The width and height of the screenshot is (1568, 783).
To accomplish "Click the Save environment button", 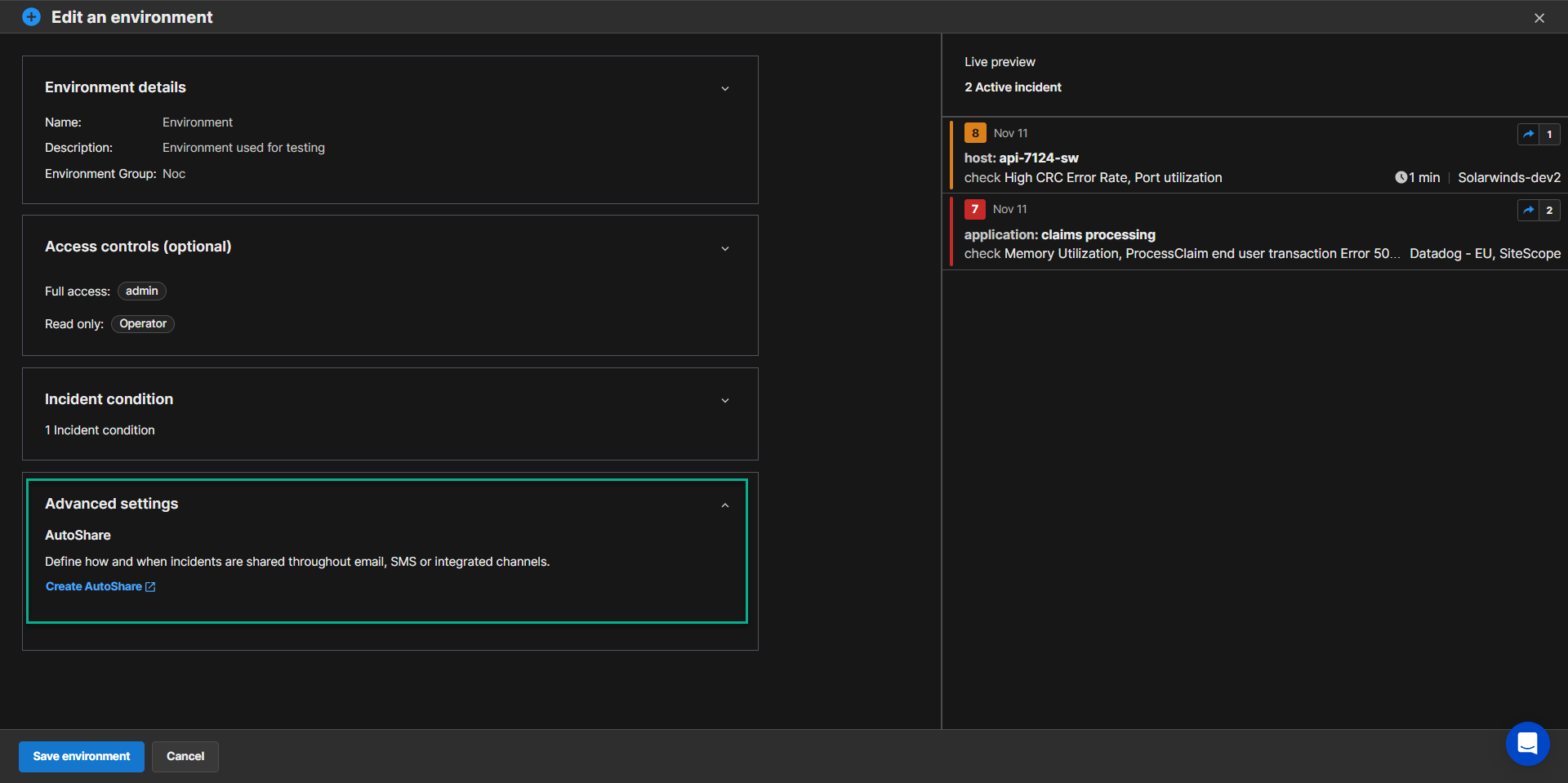I will (x=82, y=756).
